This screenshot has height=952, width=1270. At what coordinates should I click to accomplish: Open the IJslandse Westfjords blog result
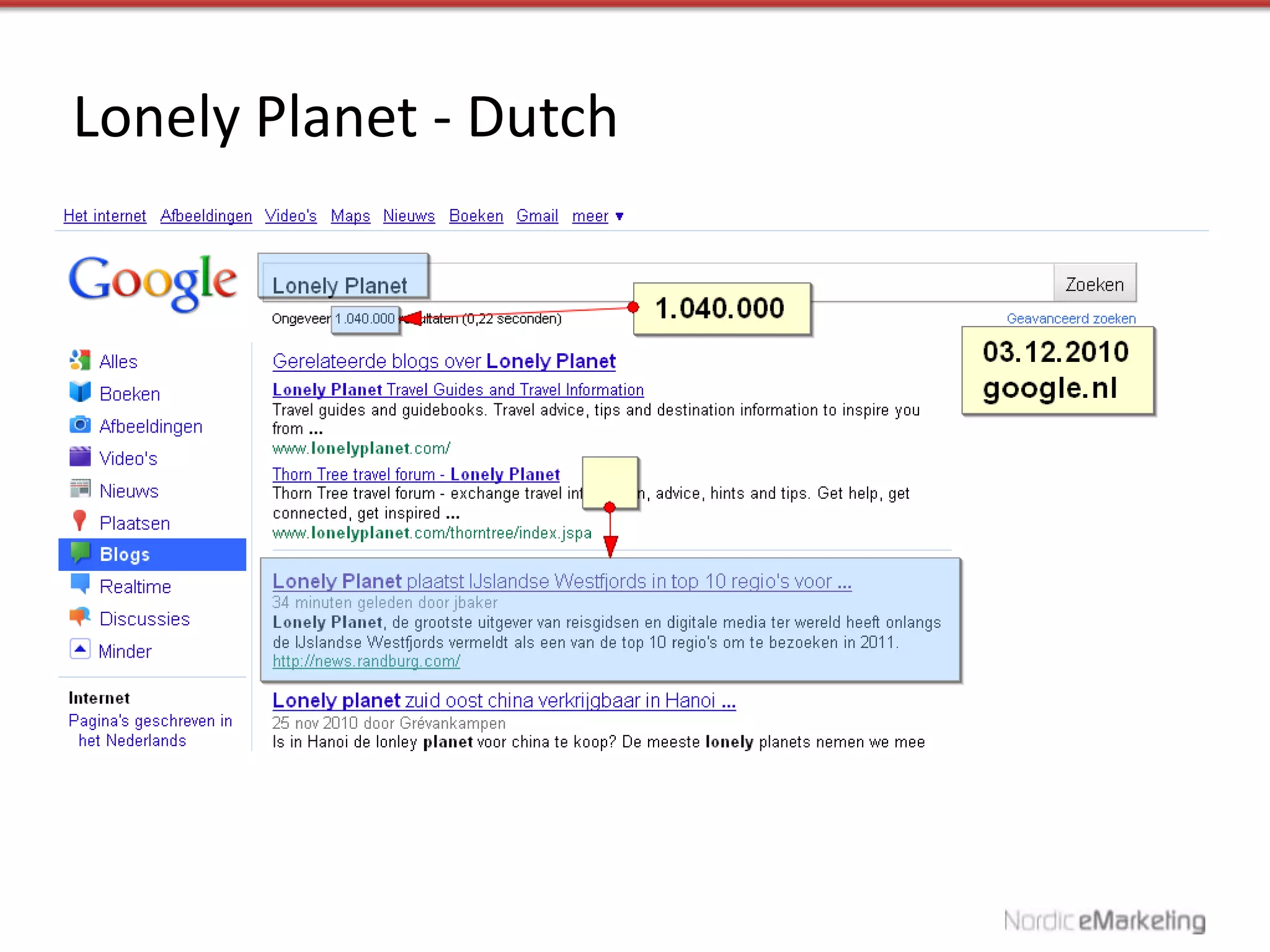[562, 581]
